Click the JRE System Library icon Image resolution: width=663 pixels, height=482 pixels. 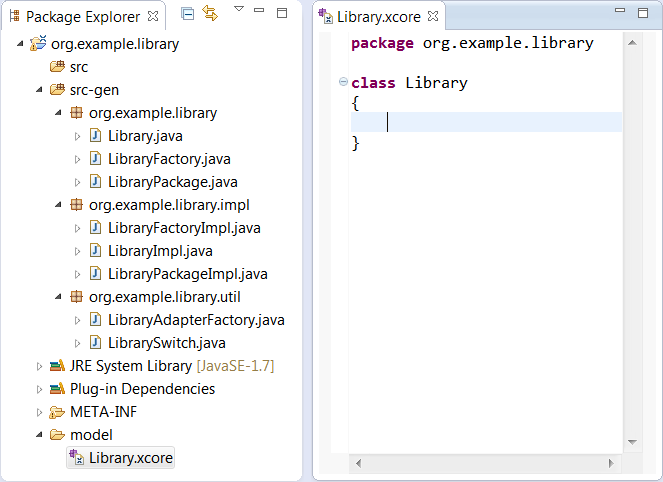coord(58,365)
